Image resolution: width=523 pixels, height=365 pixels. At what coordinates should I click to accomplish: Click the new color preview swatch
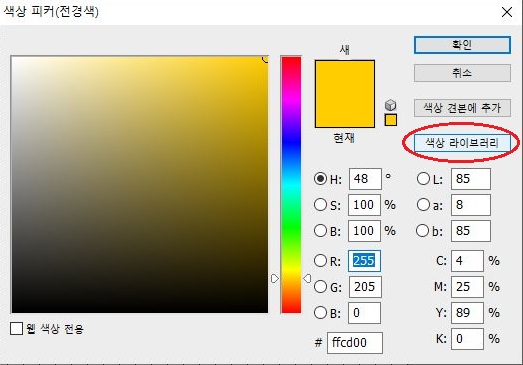345,77
